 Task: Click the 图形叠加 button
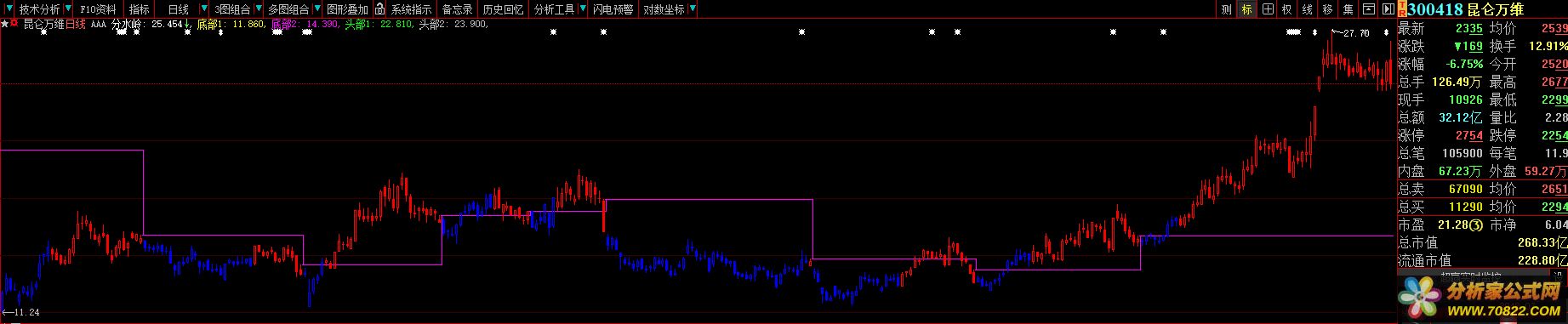pyautogui.click(x=348, y=9)
